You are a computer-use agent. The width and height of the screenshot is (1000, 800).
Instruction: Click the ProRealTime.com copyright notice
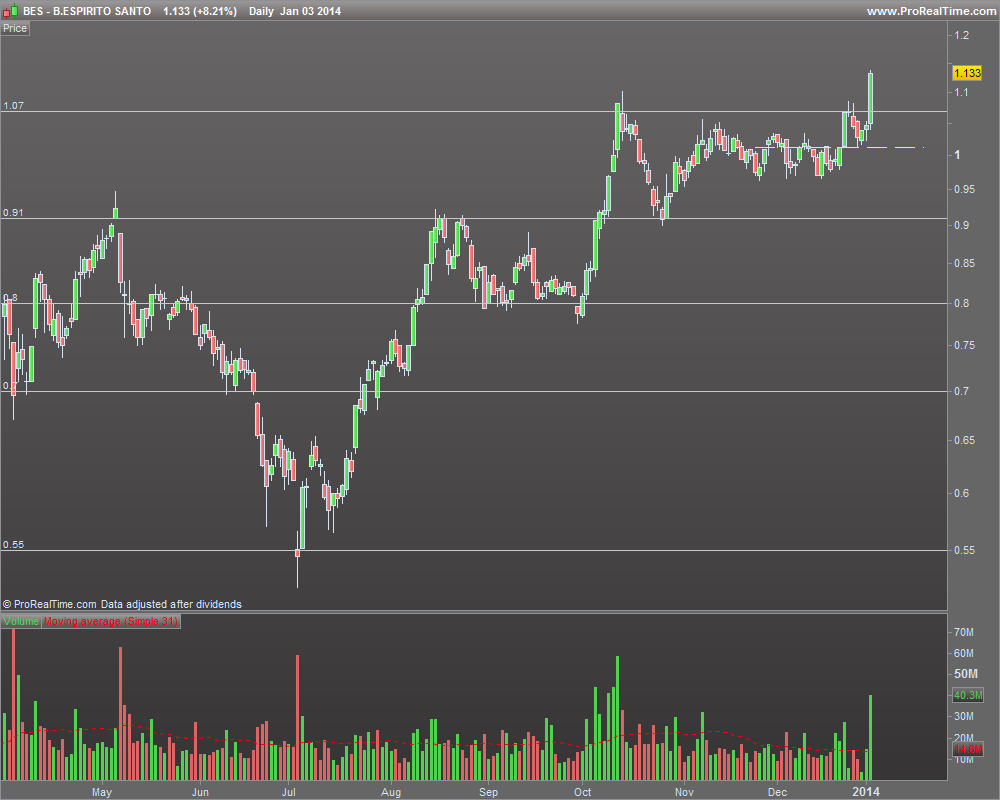122,604
